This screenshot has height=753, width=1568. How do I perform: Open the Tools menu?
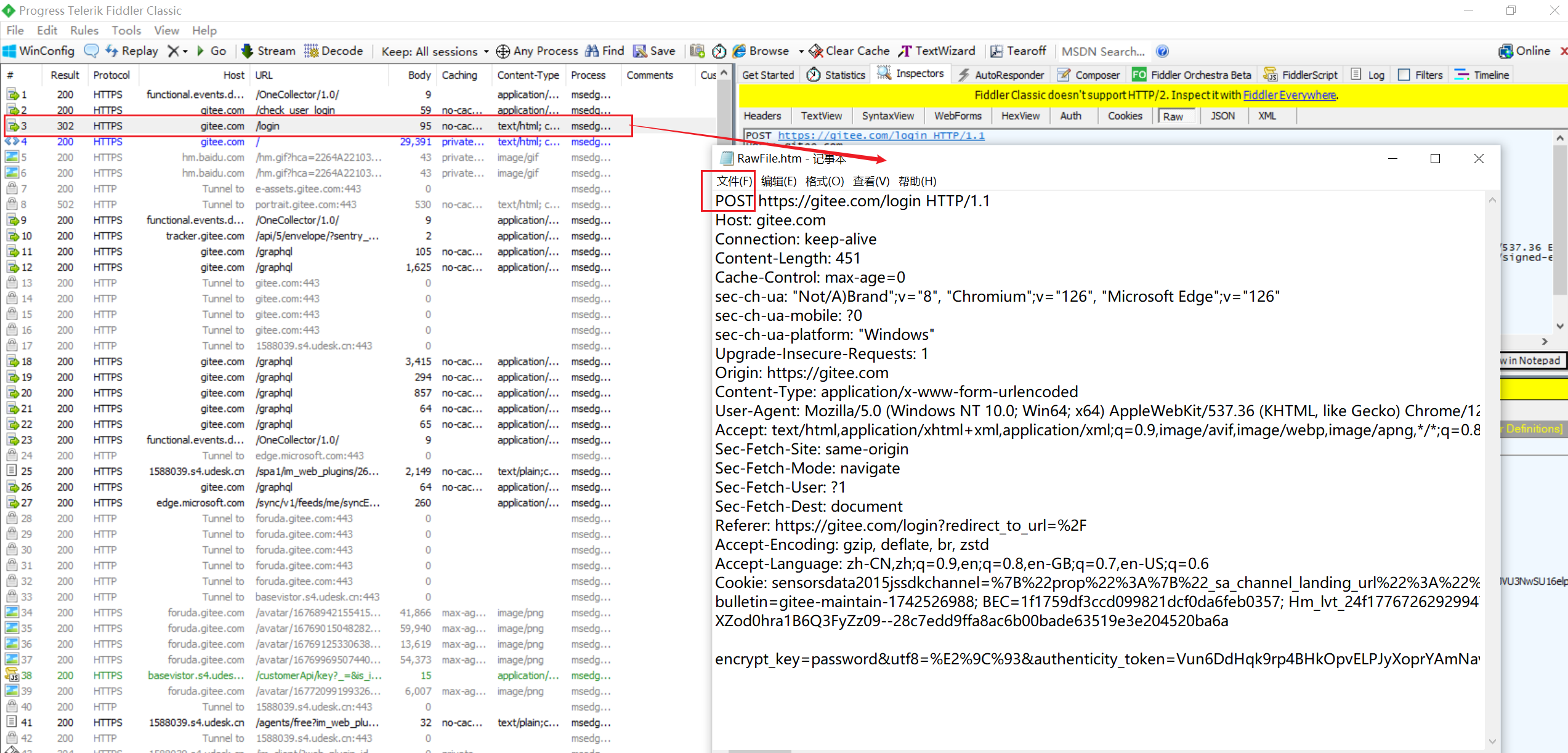(x=126, y=30)
